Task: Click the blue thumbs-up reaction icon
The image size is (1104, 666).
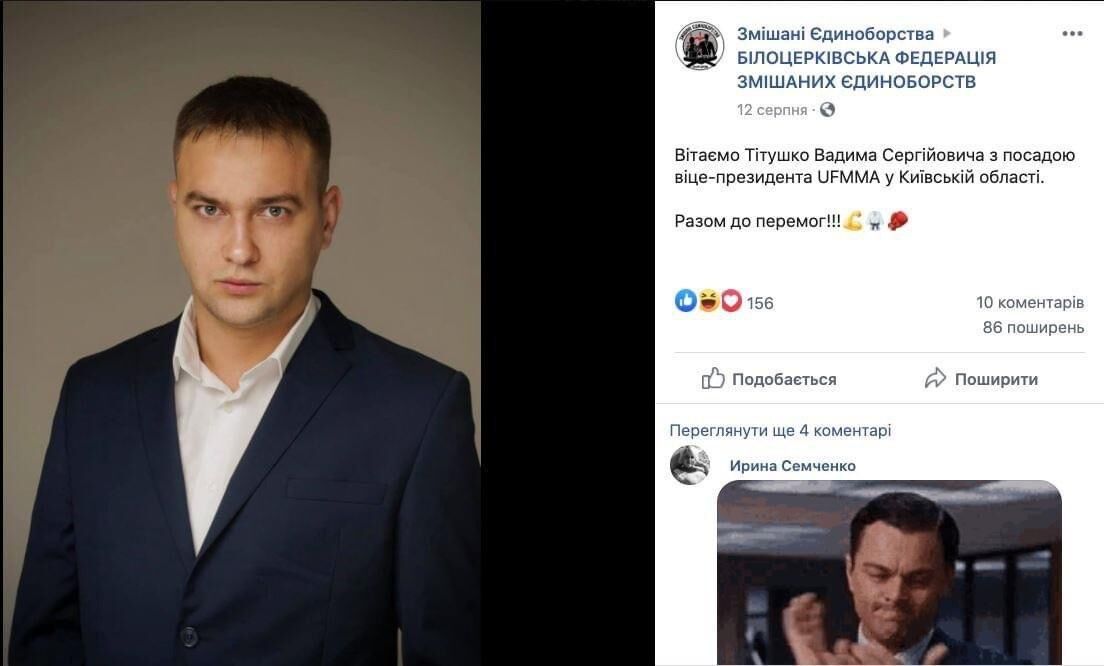Action: (686, 301)
